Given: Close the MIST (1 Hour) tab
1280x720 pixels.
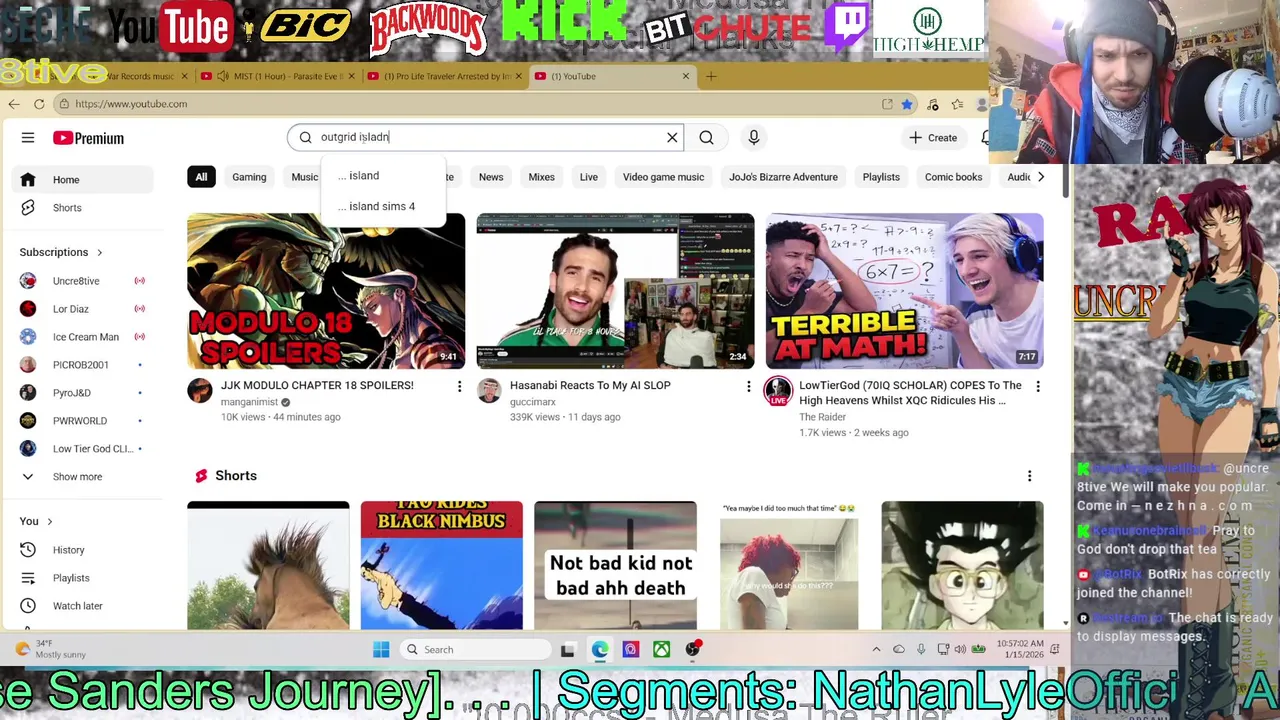Looking at the screenshot, I should click(351, 76).
